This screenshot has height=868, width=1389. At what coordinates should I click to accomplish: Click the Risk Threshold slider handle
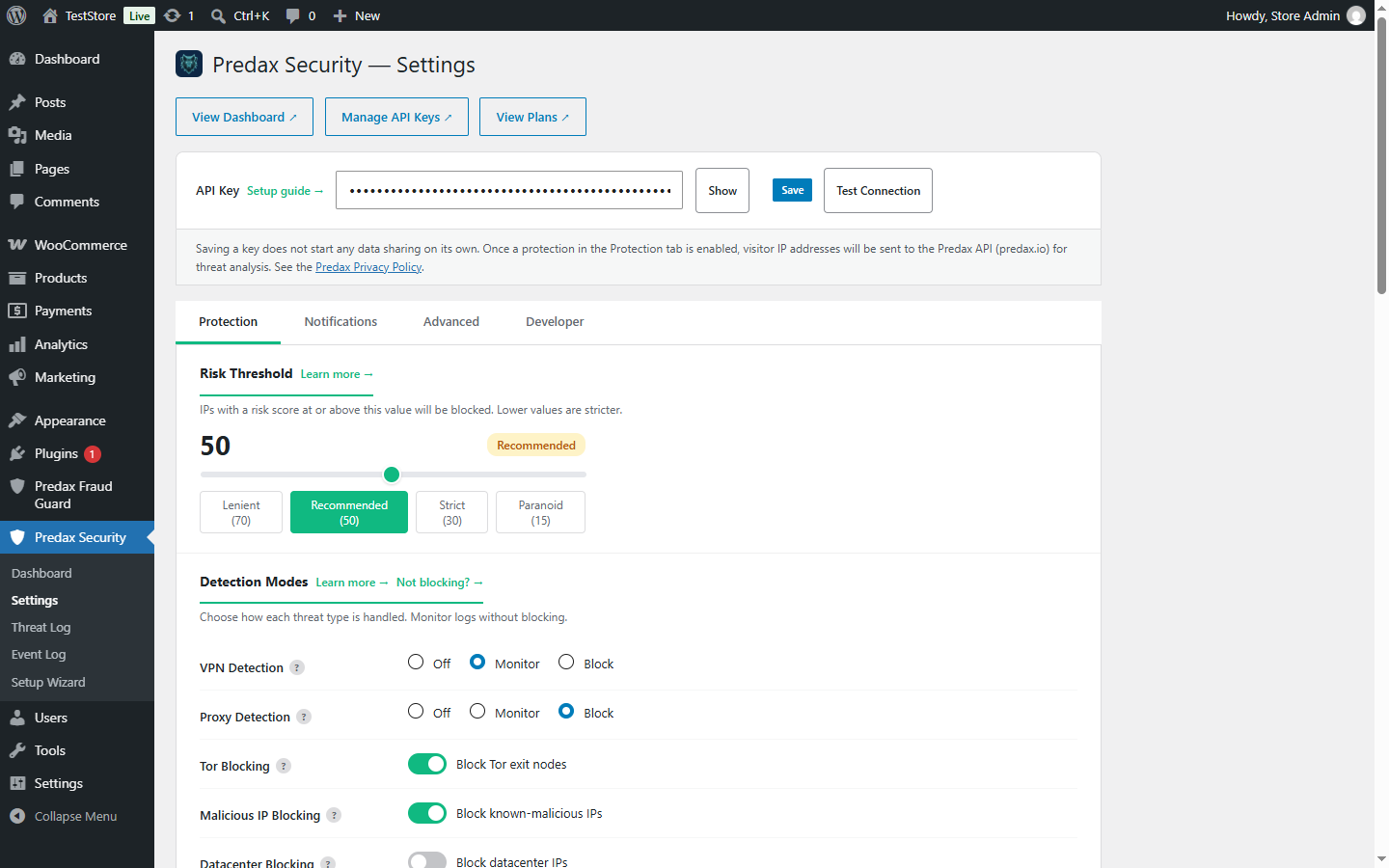pyautogui.click(x=392, y=474)
